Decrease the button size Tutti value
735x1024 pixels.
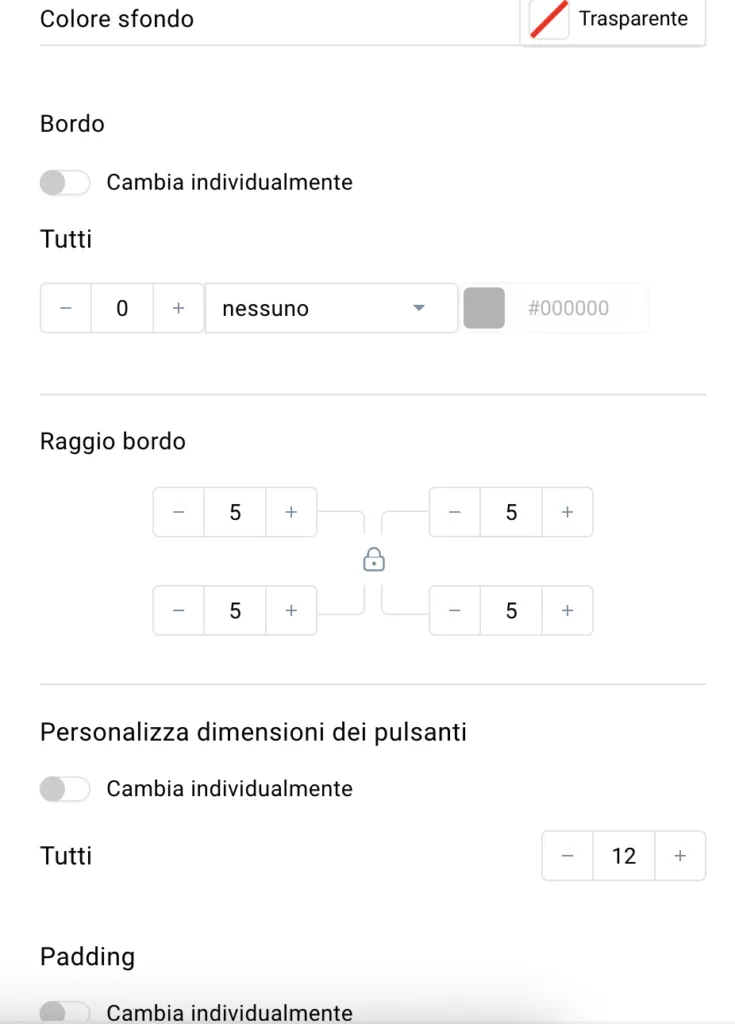pyautogui.click(x=568, y=856)
